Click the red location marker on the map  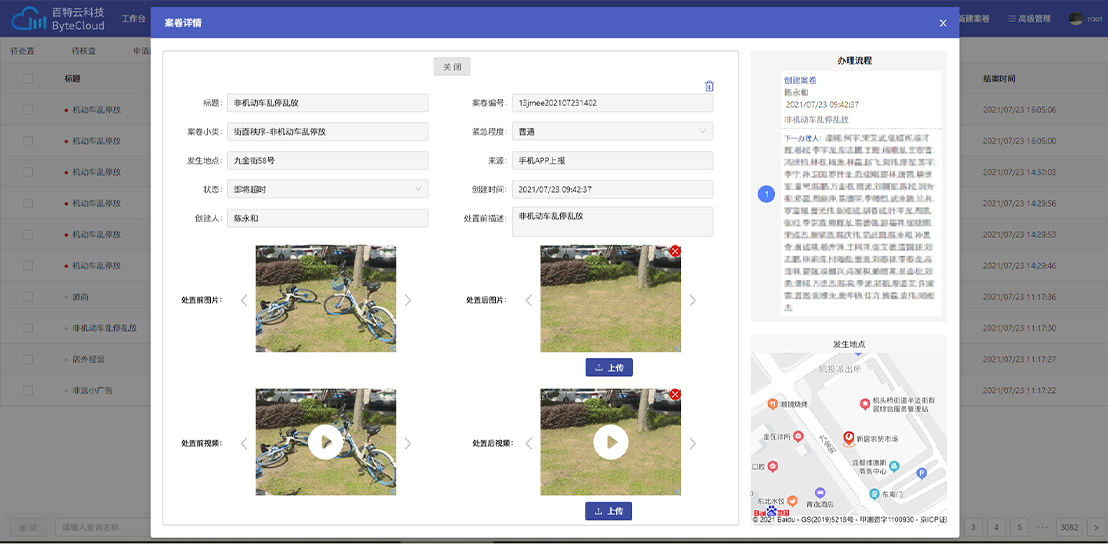pos(849,438)
